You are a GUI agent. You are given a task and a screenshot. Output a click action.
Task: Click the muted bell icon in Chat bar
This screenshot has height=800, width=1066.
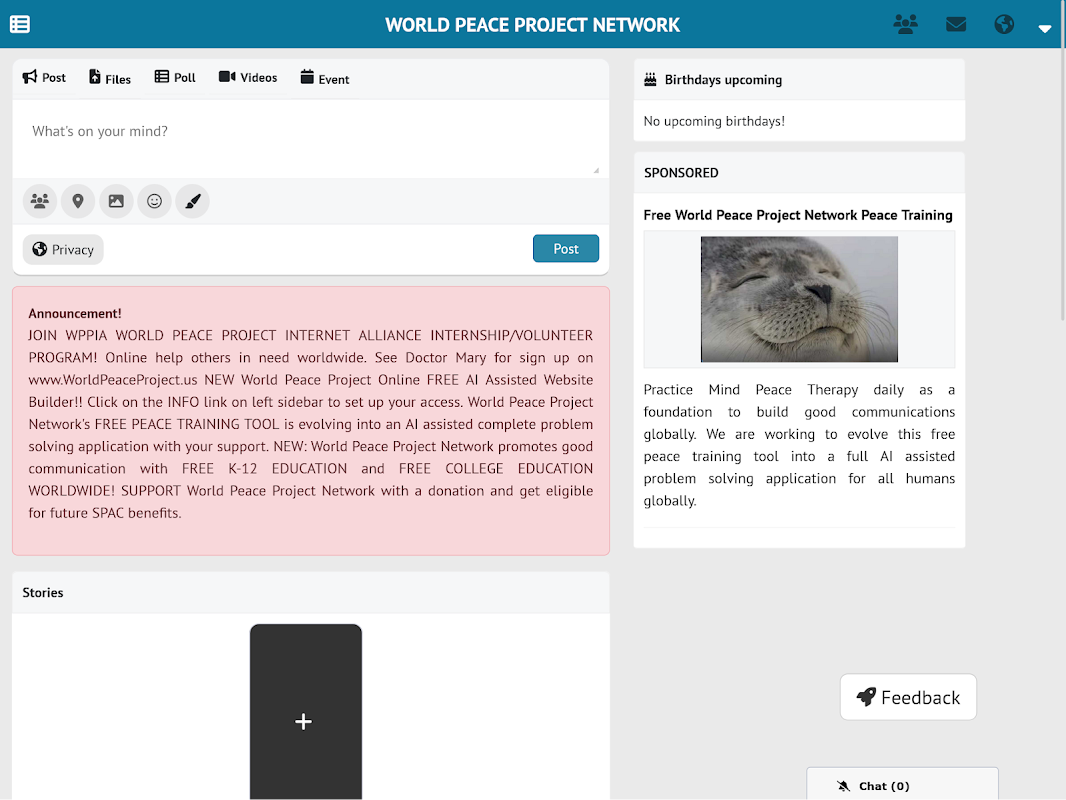coord(844,786)
